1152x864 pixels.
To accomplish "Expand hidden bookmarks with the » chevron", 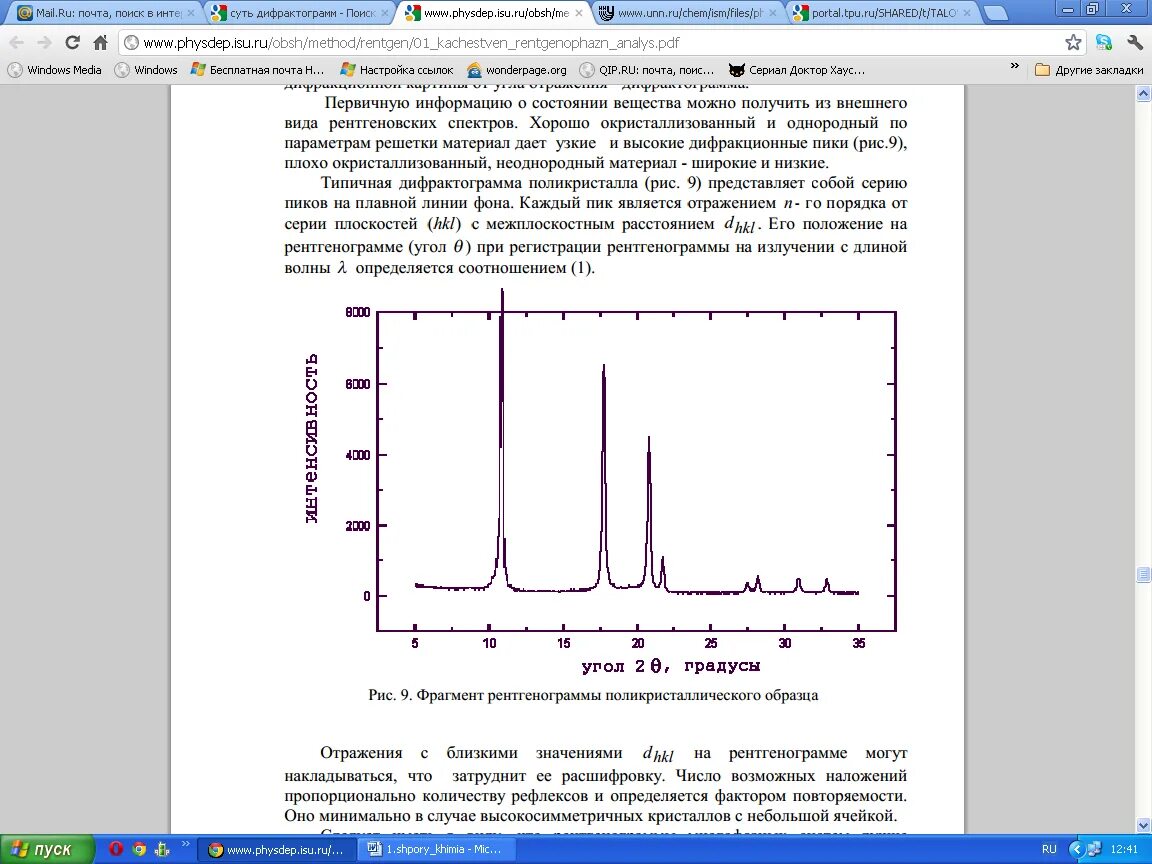I will click(1015, 67).
